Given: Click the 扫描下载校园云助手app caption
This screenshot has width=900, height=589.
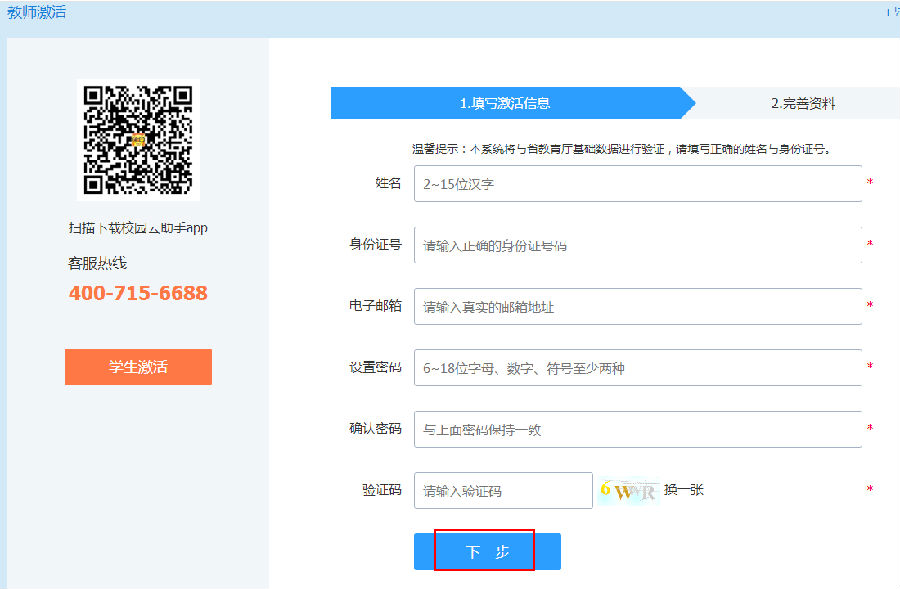Looking at the screenshot, I should coord(138,228).
